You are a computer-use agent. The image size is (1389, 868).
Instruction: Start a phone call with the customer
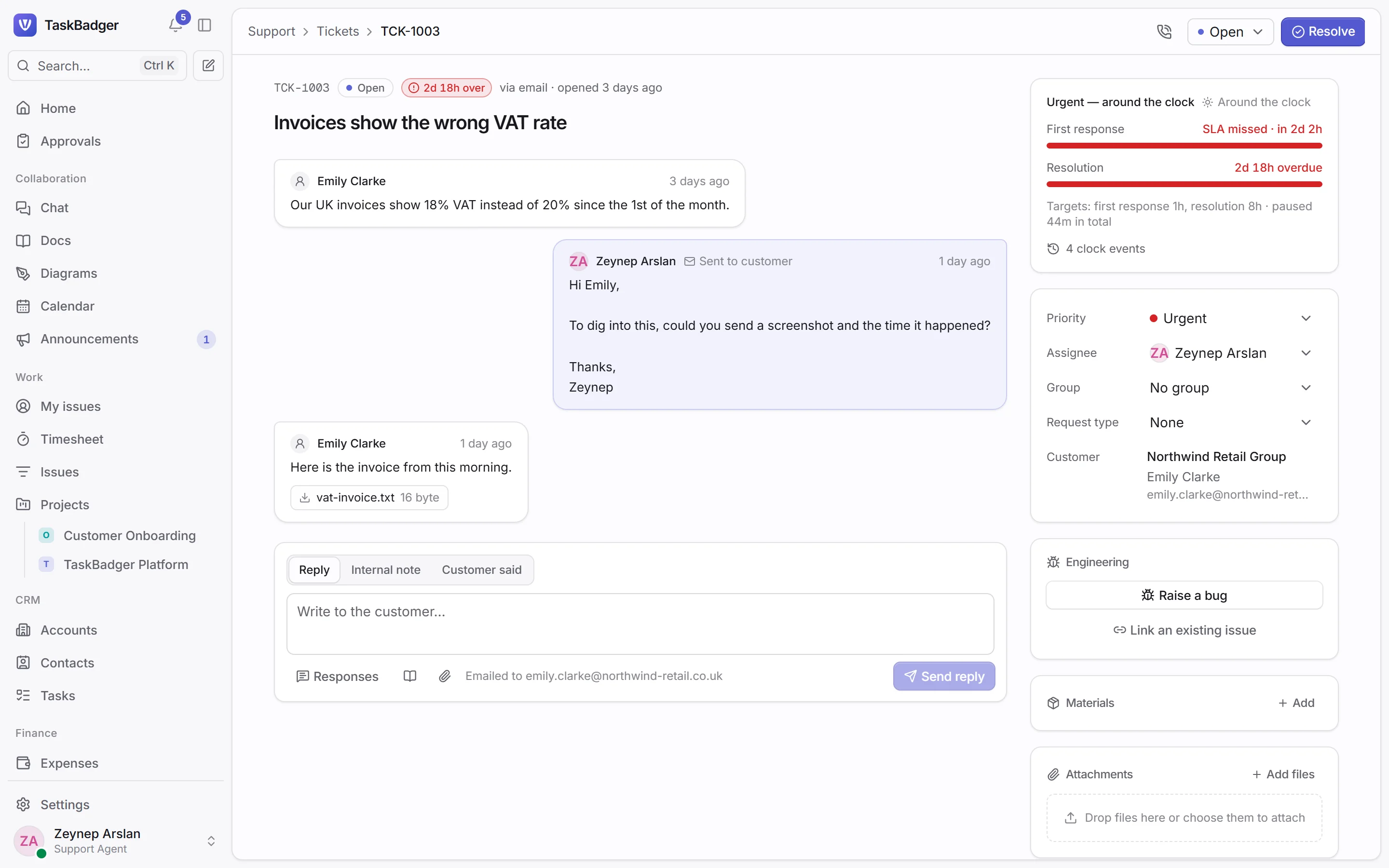click(1164, 31)
